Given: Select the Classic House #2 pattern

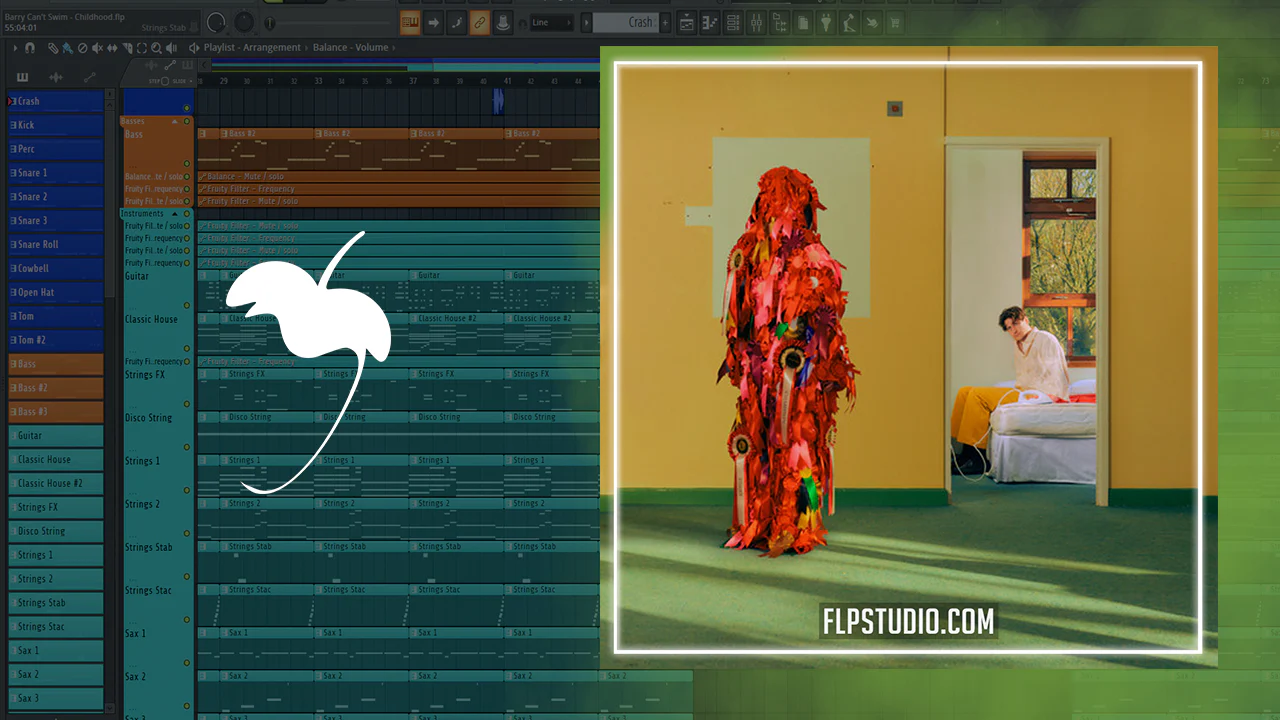Looking at the screenshot, I should point(56,484).
